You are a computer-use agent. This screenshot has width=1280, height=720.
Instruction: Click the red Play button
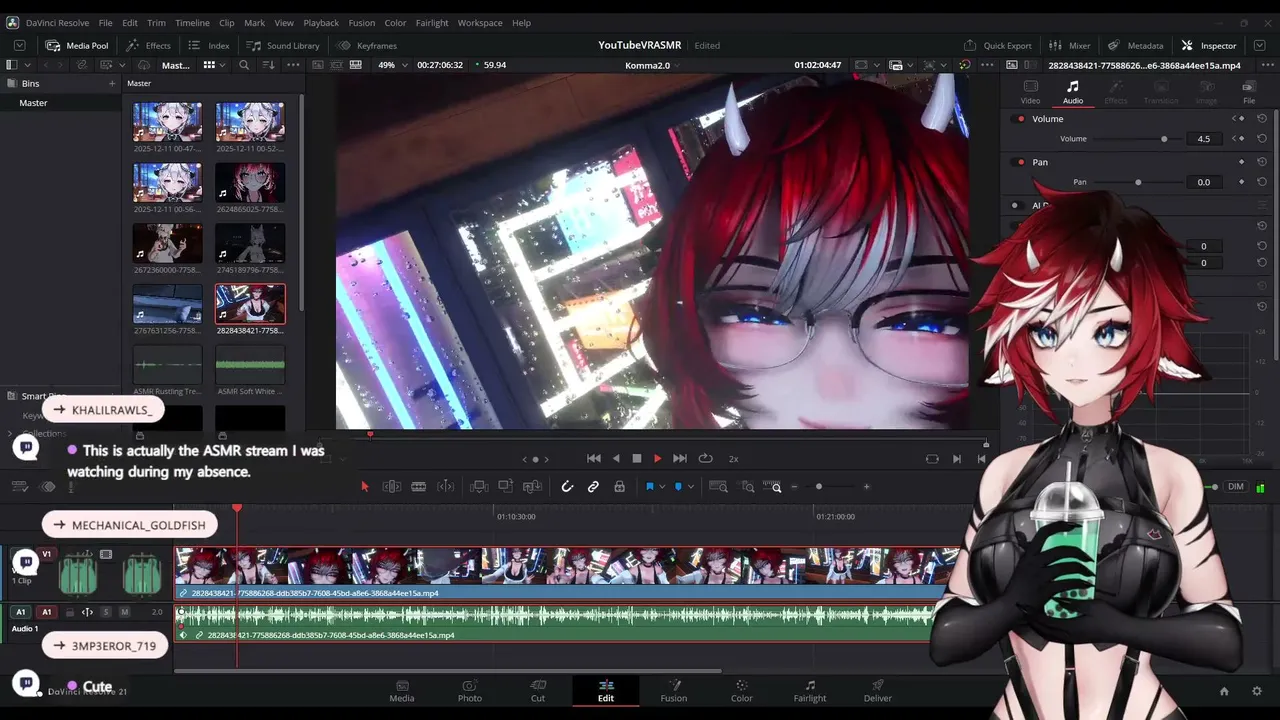point(657,458)
